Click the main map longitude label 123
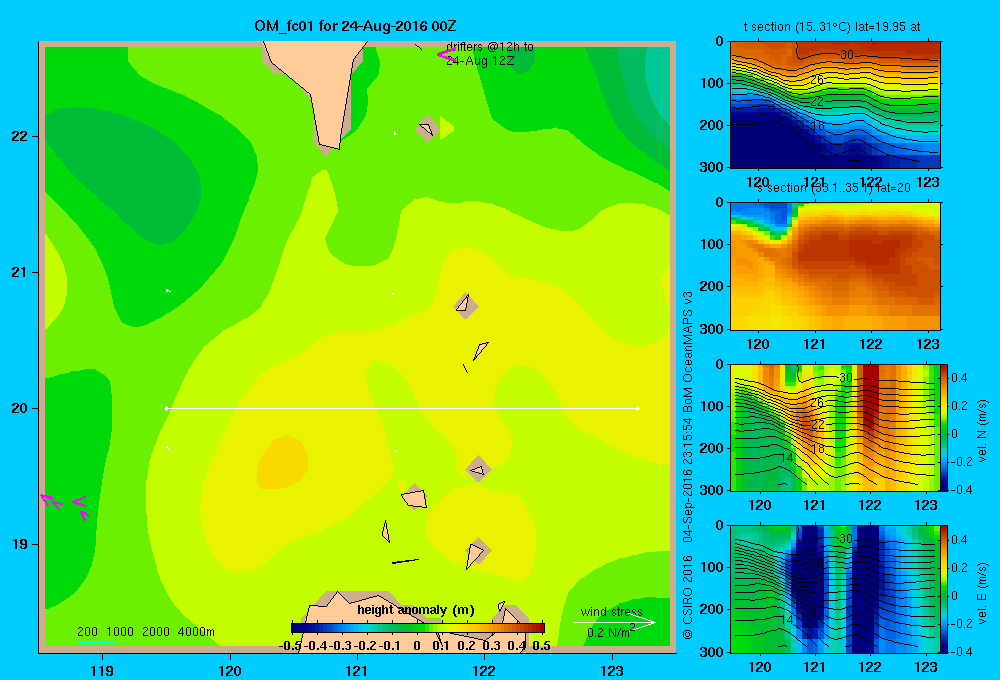The width and height of the screenshot is (1000, 680). 612,670
